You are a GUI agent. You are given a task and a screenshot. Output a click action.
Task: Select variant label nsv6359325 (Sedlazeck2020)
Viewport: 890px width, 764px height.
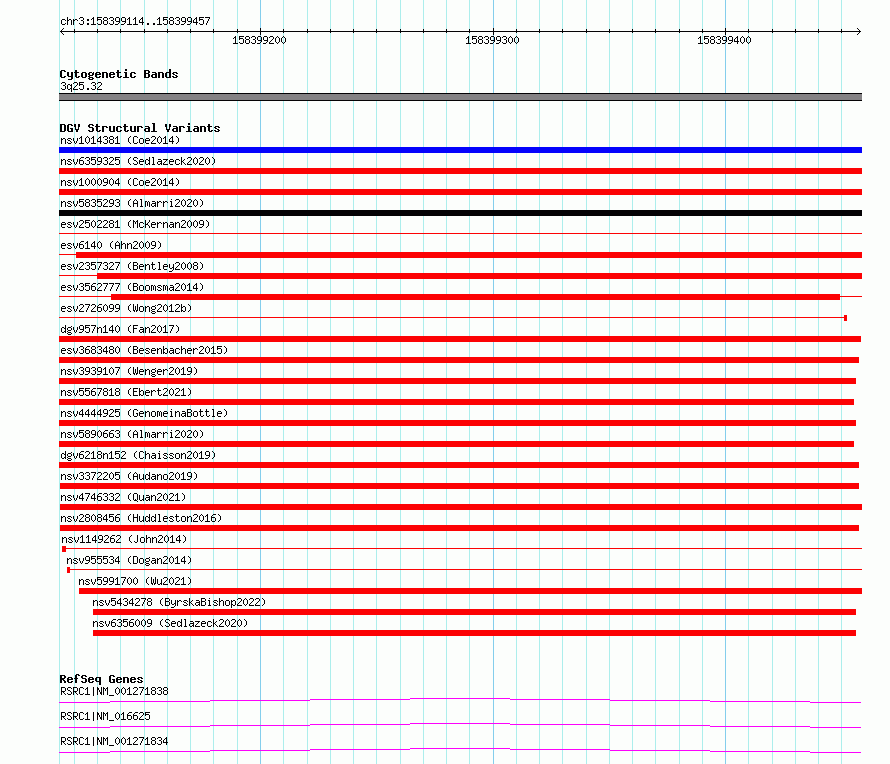click(x=138, y=161)
